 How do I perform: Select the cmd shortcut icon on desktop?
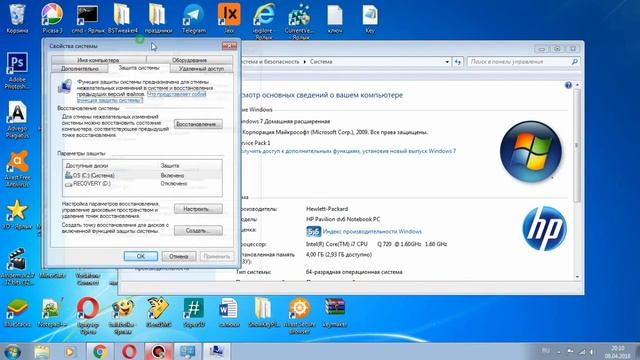[87, 18]
